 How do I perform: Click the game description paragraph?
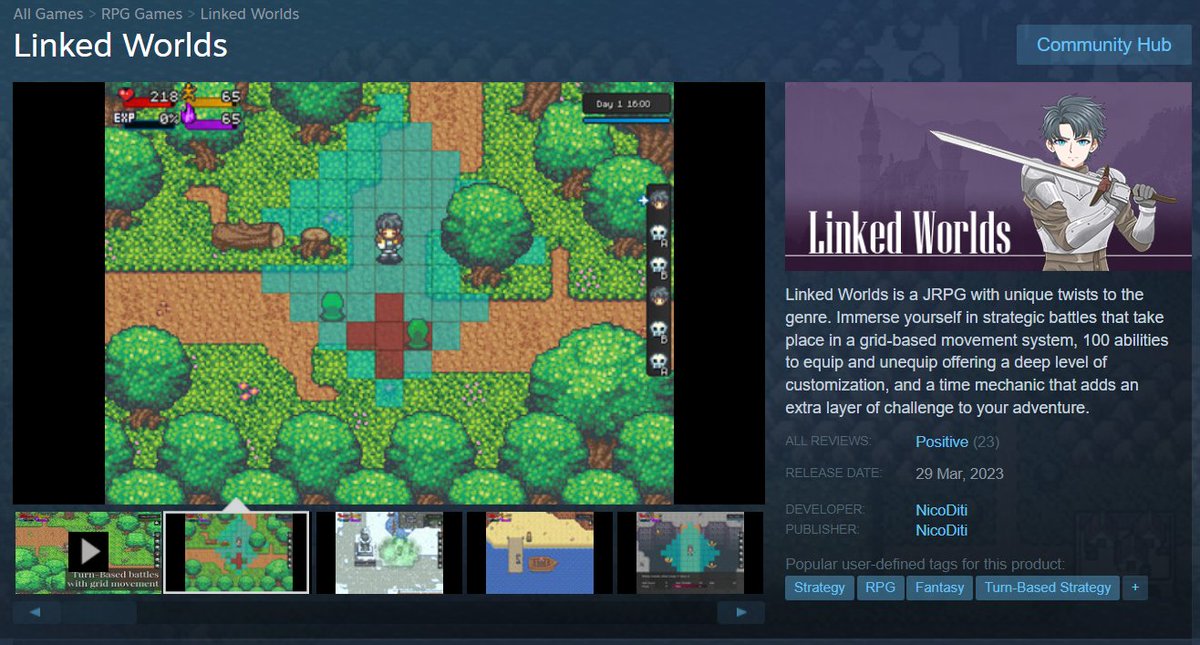coord(977,352)
